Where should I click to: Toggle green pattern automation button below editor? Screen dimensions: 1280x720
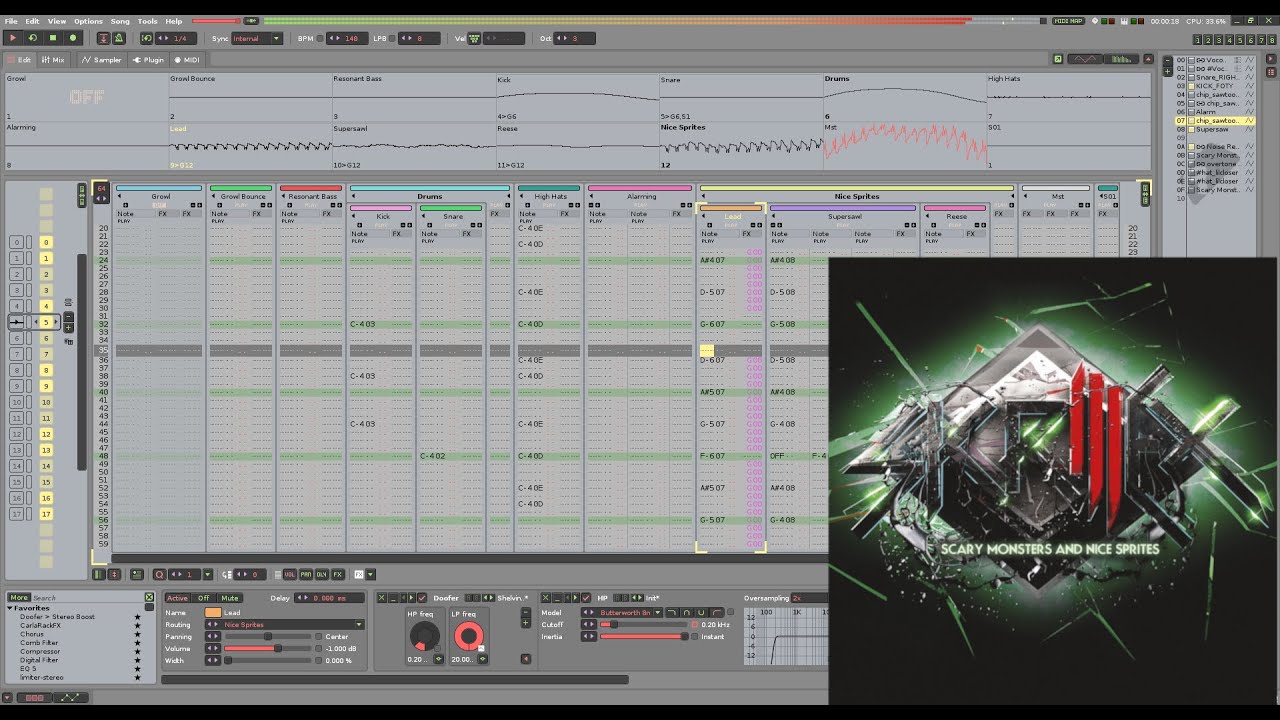click(x=98, y=574)
